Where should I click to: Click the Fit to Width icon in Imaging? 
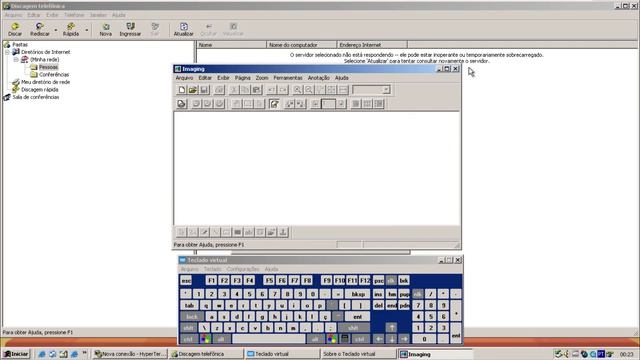click(x=343, y=90)
